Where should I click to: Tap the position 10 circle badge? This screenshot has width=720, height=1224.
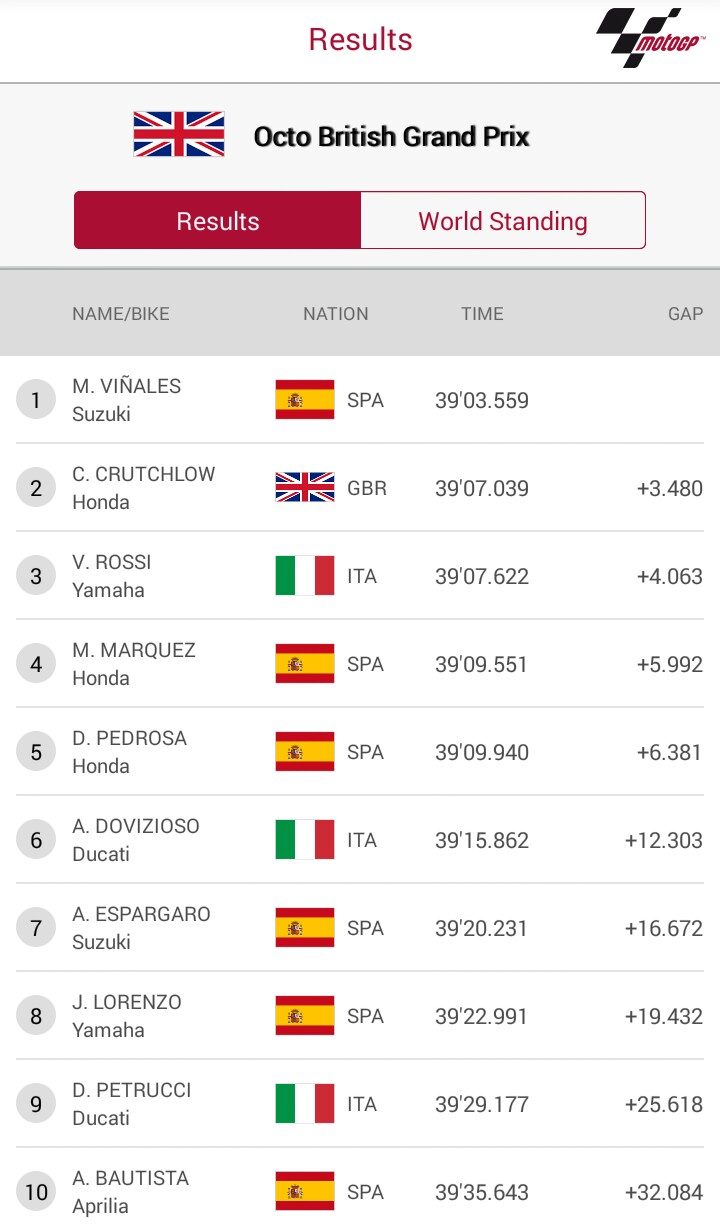36,1192
